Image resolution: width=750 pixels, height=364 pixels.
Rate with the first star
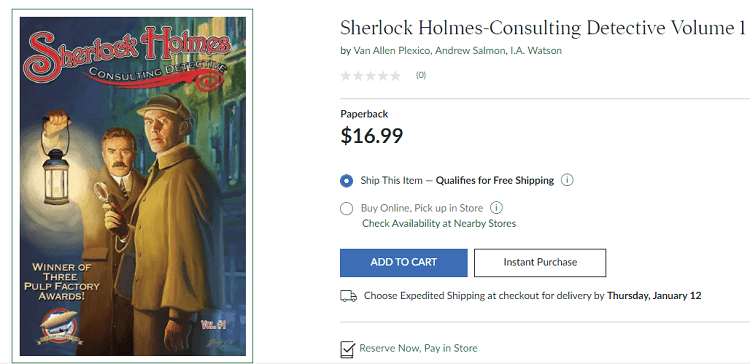pos(345,76)
